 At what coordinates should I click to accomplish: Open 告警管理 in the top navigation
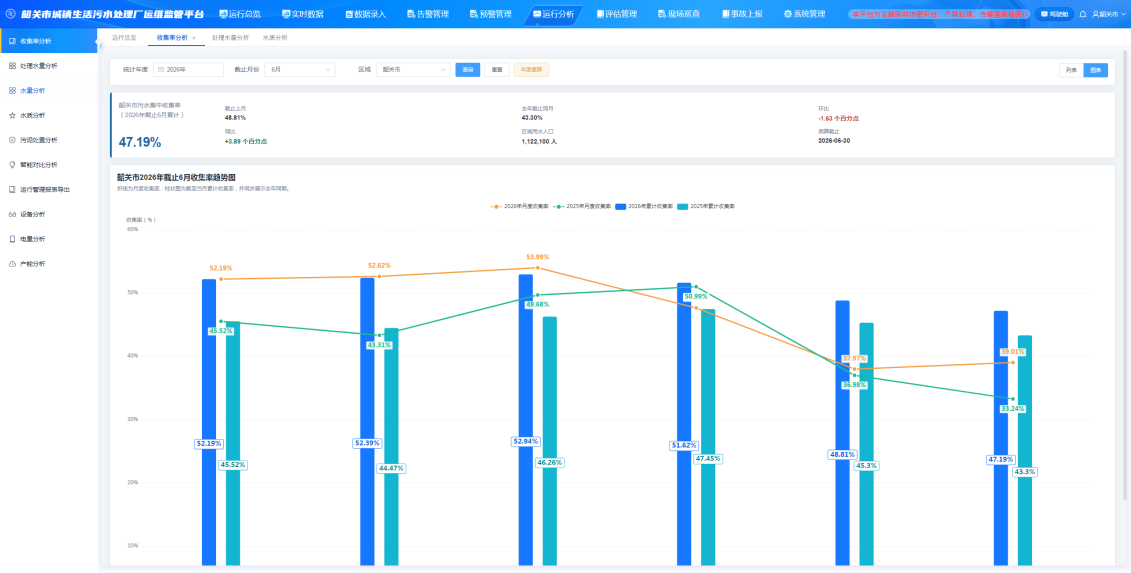click(x=428, y=14)
